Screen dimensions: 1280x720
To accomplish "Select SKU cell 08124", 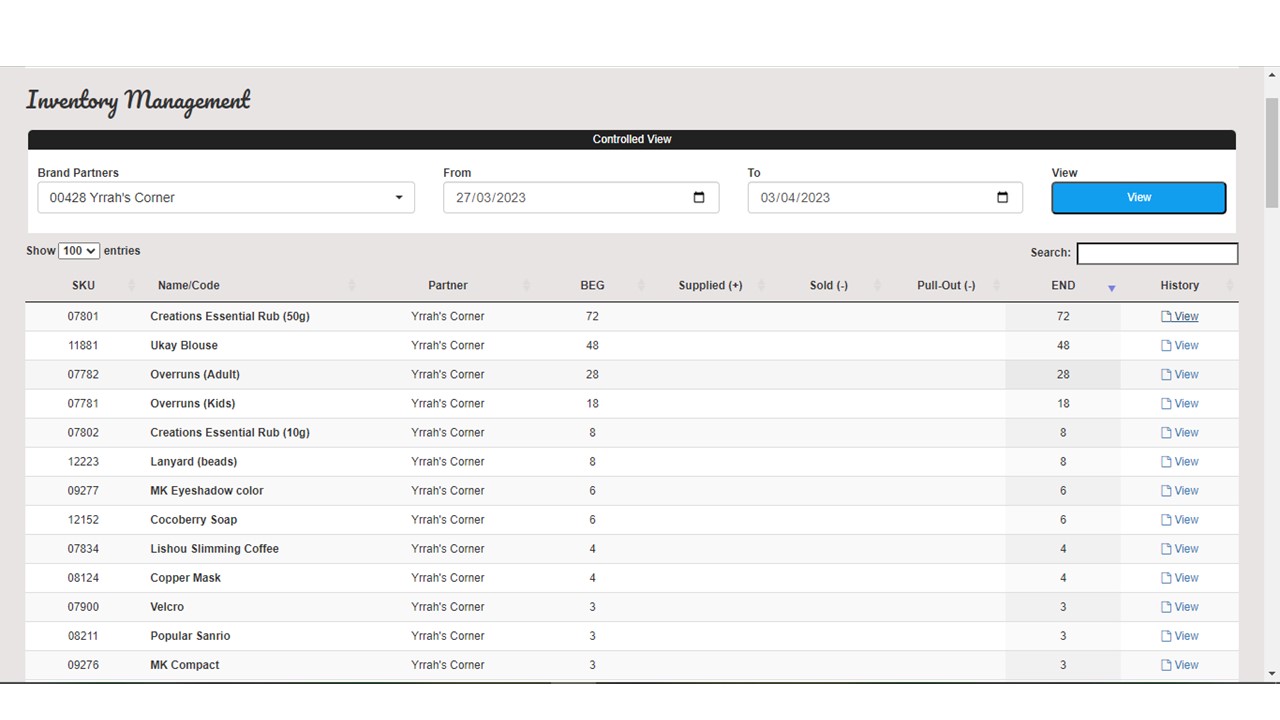I will click(x=83, y=578).
